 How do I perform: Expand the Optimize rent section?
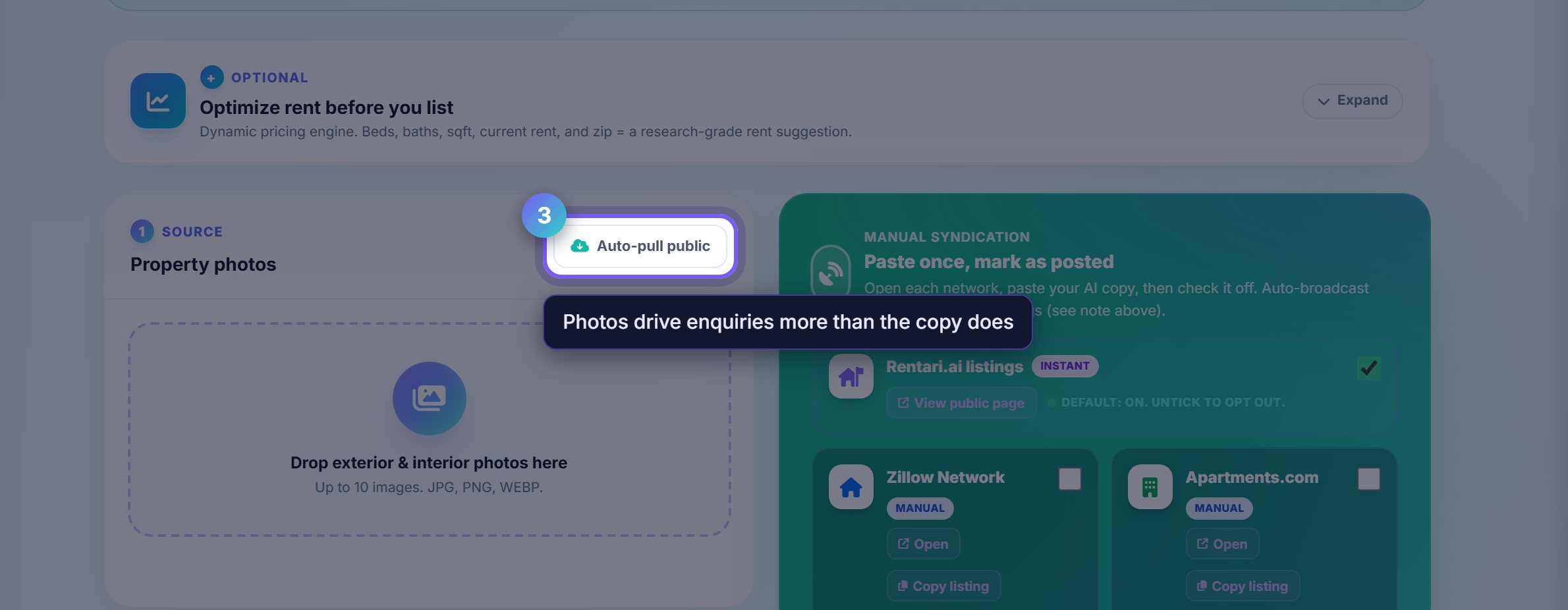[1352, 101]
